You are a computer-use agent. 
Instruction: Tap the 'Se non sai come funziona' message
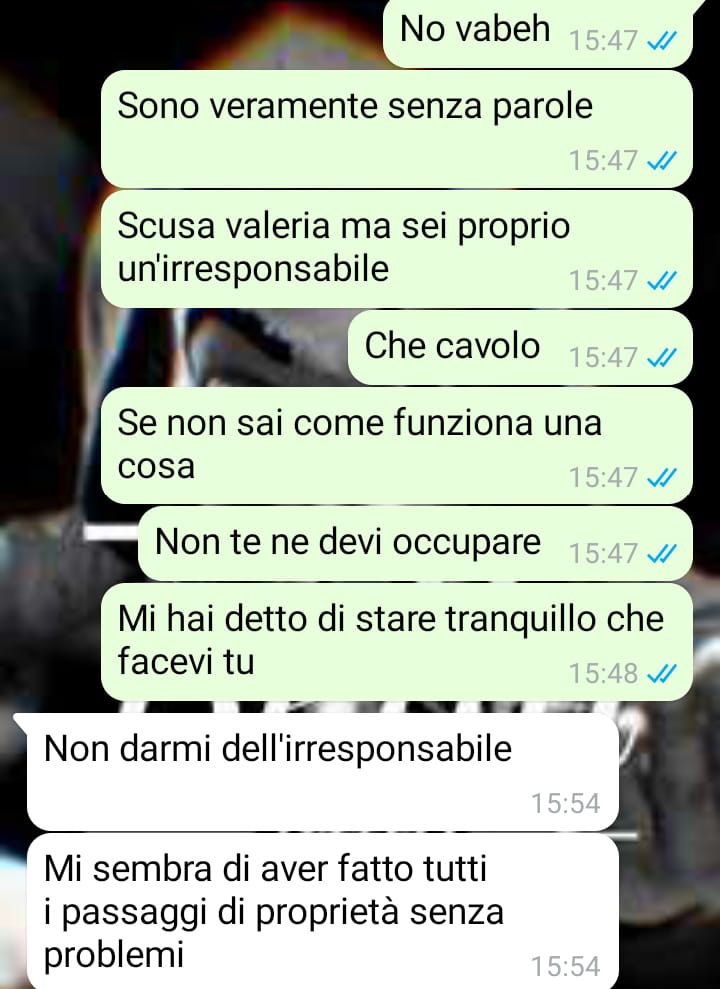point(397,445)
